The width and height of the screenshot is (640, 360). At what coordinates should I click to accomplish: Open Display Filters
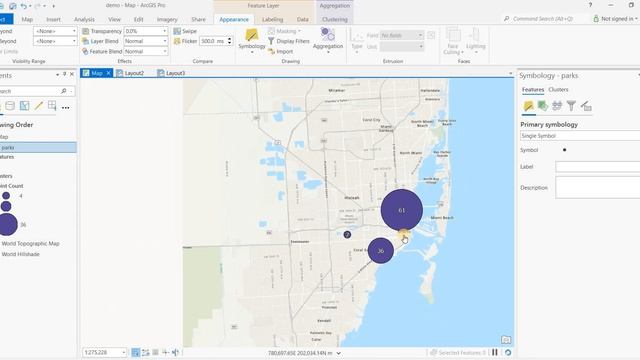[x=289, y=41]
